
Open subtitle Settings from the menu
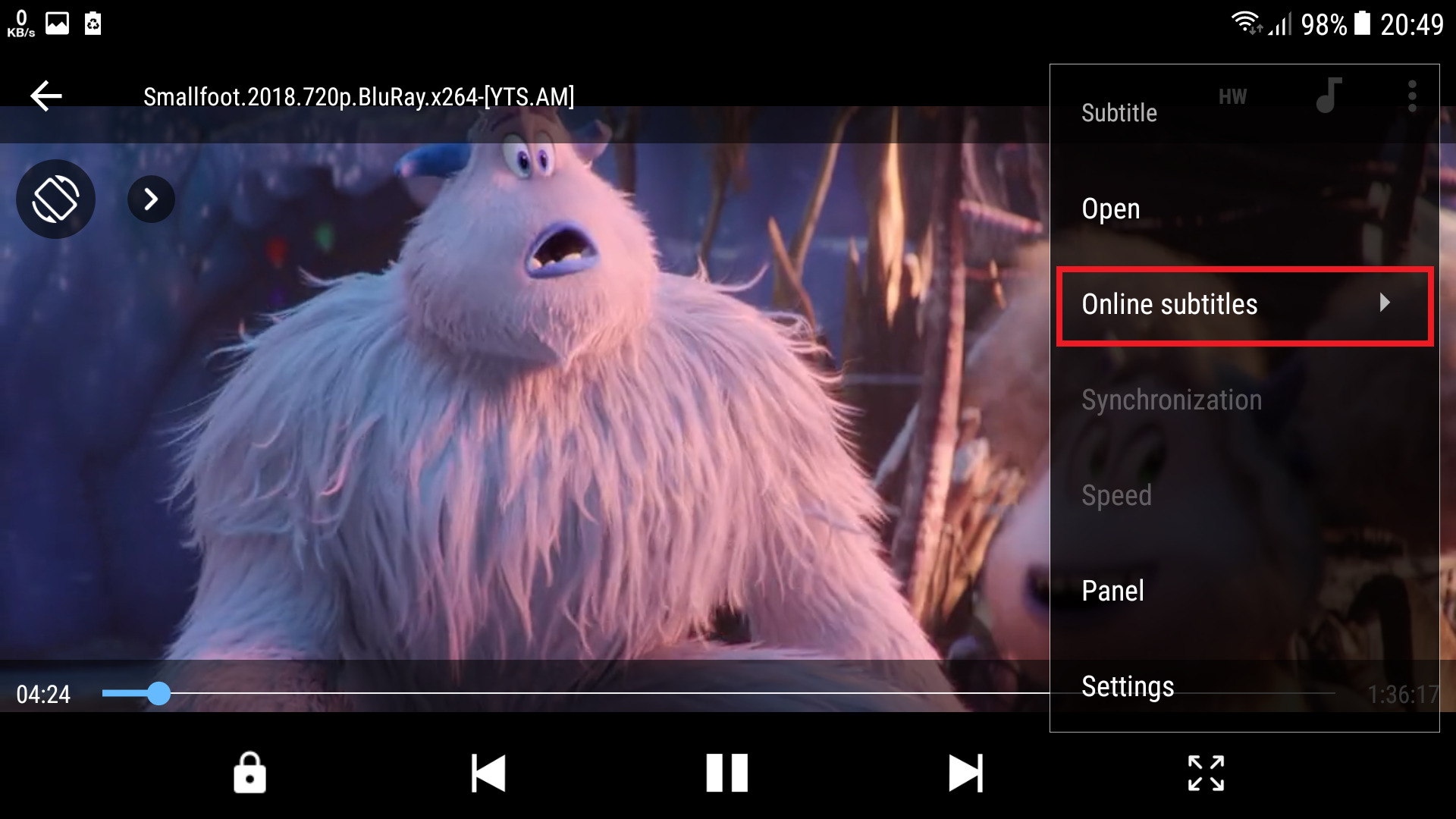[x=1244, y=686]
